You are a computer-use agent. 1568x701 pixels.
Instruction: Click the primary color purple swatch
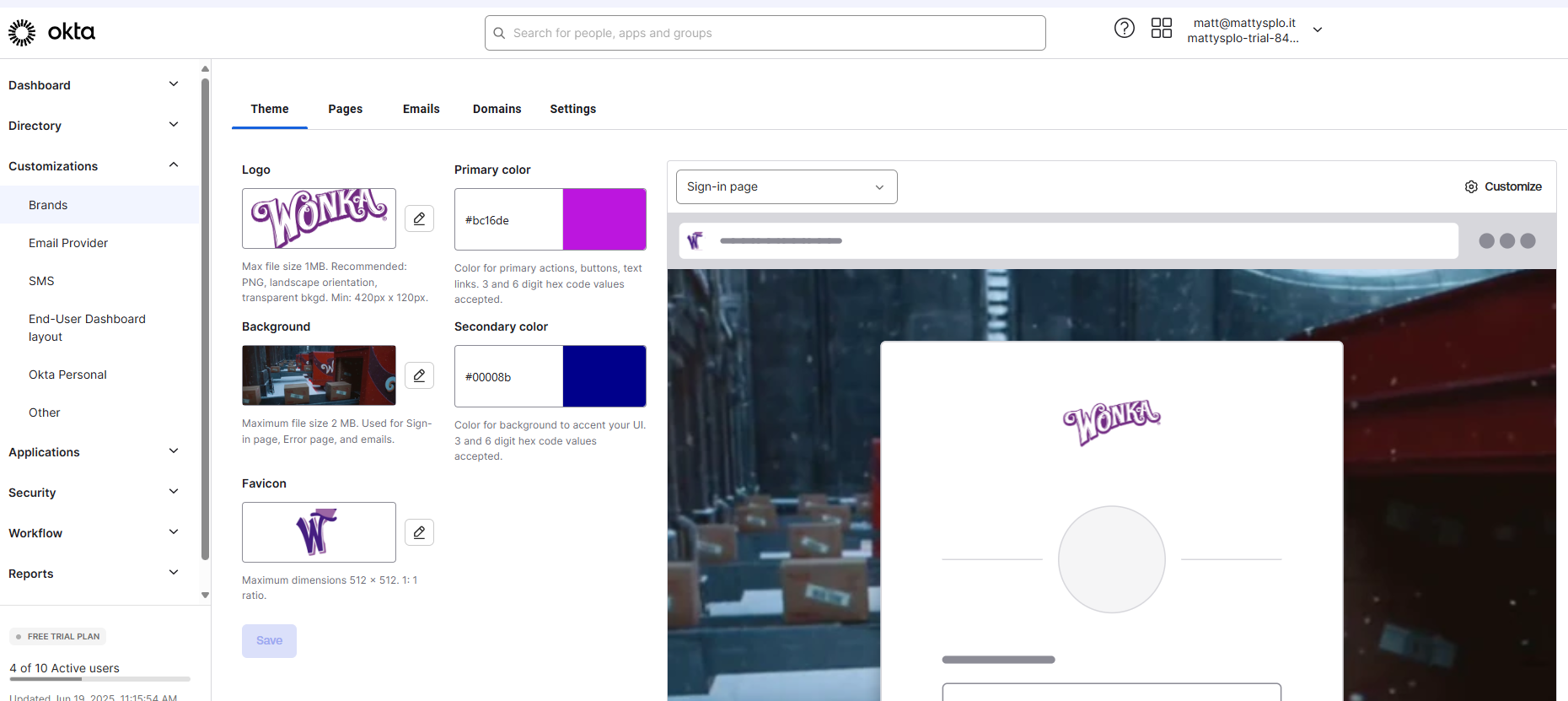coord(604,219)
